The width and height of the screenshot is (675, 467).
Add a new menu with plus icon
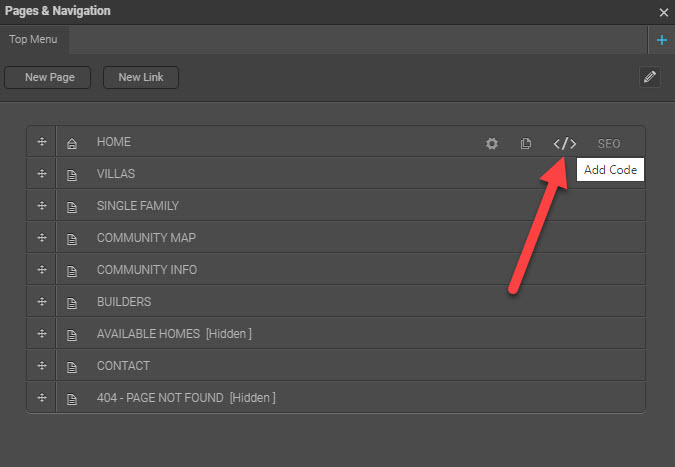662,40
